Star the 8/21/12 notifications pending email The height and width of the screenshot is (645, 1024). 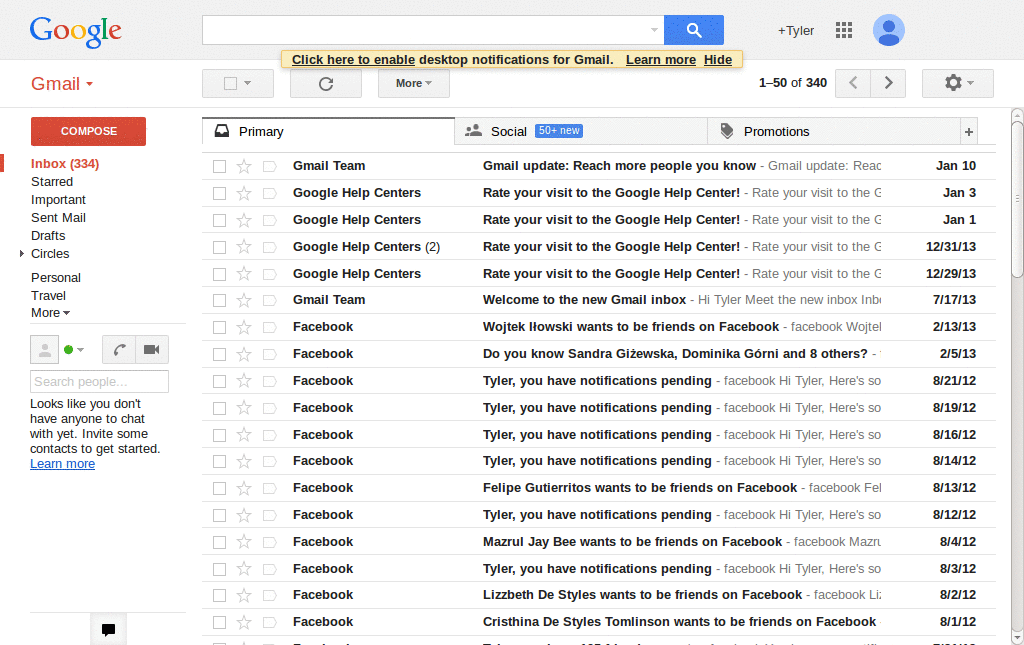(x=244, y=381)
